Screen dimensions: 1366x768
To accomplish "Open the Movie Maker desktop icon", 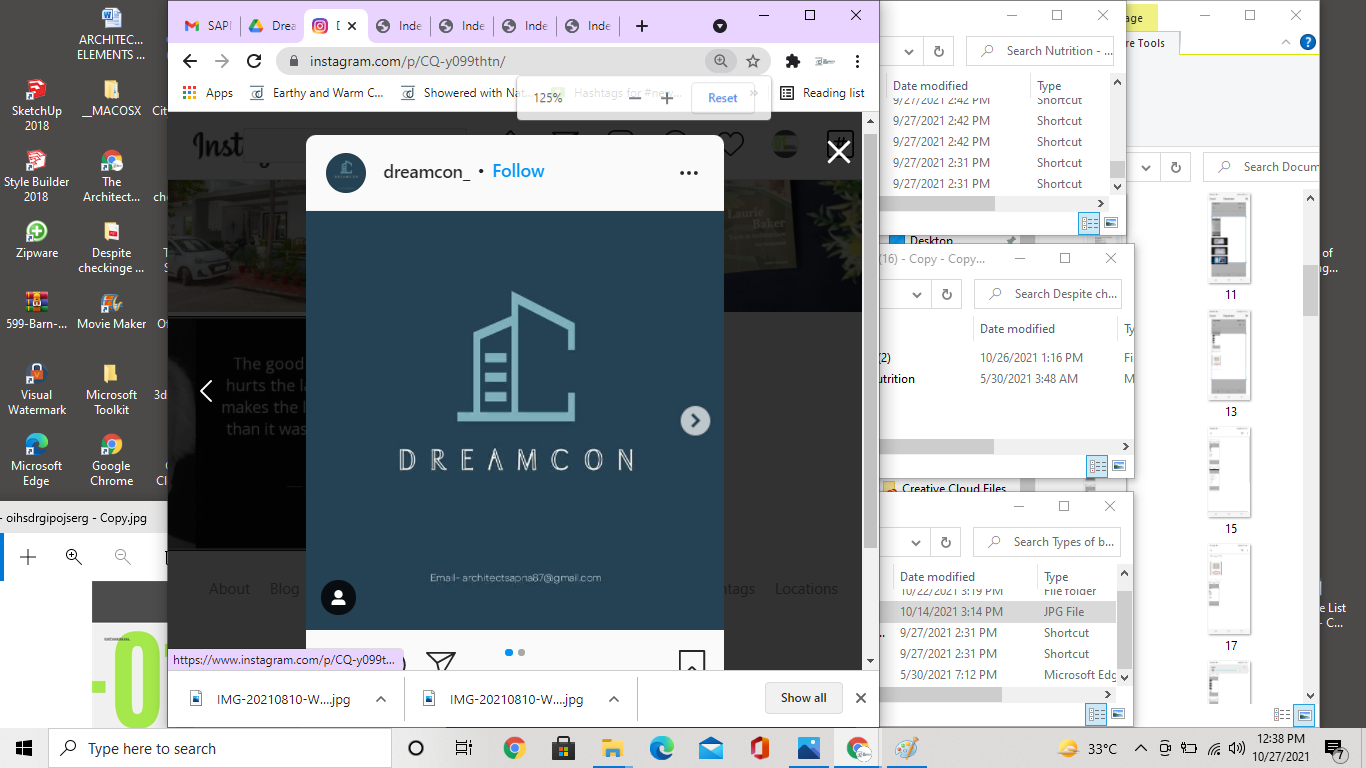I will pos(111,311).
